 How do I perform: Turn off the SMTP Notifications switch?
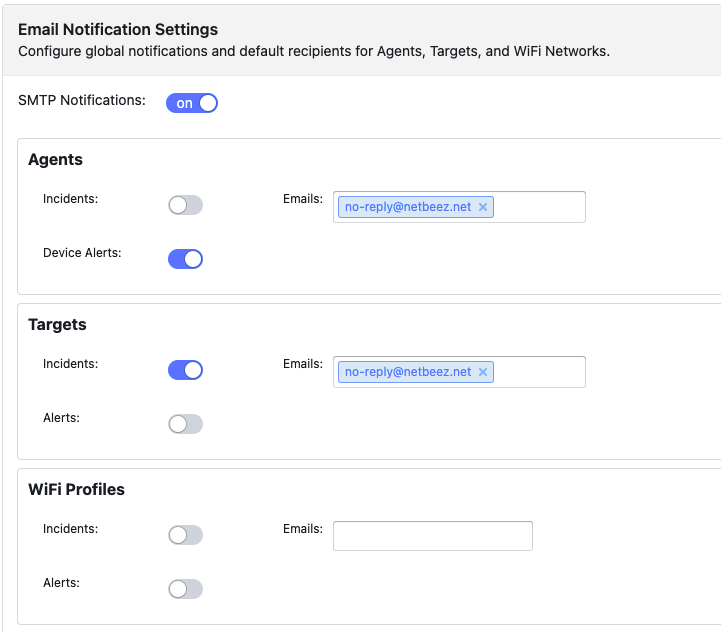pyautogui.click(x=192, y=103)
